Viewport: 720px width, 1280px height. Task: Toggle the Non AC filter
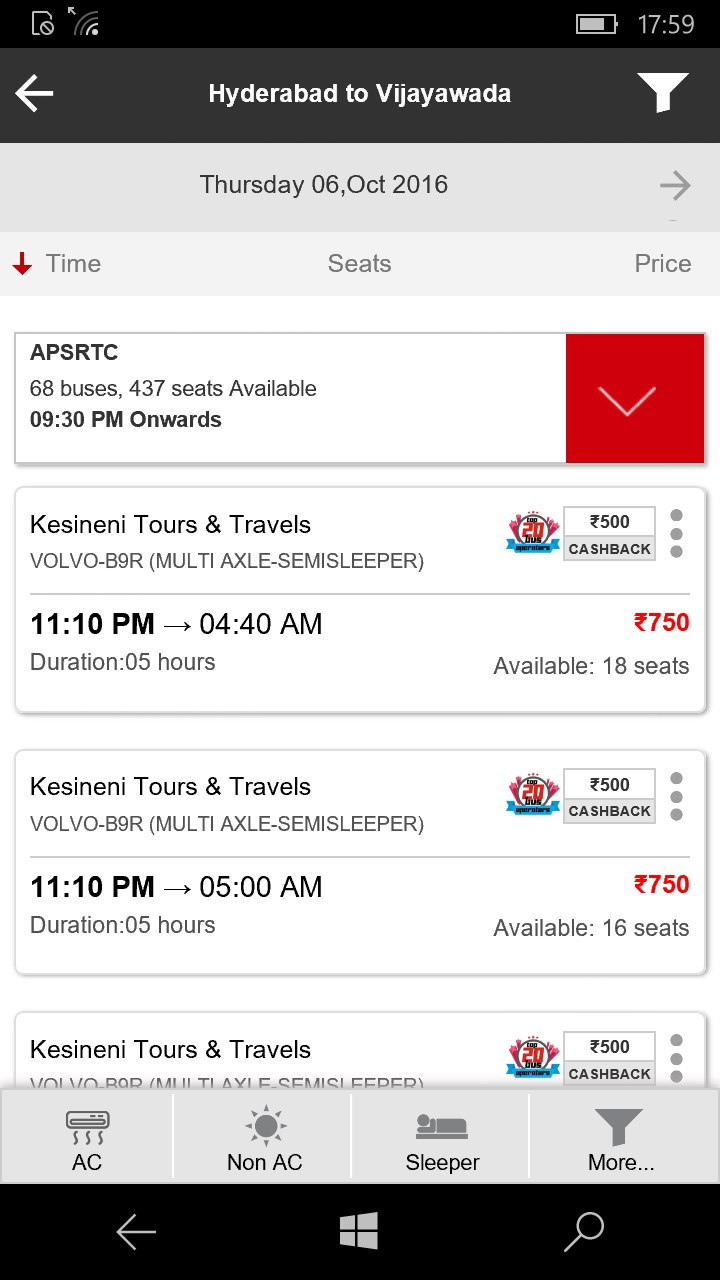click(264, 1140)
